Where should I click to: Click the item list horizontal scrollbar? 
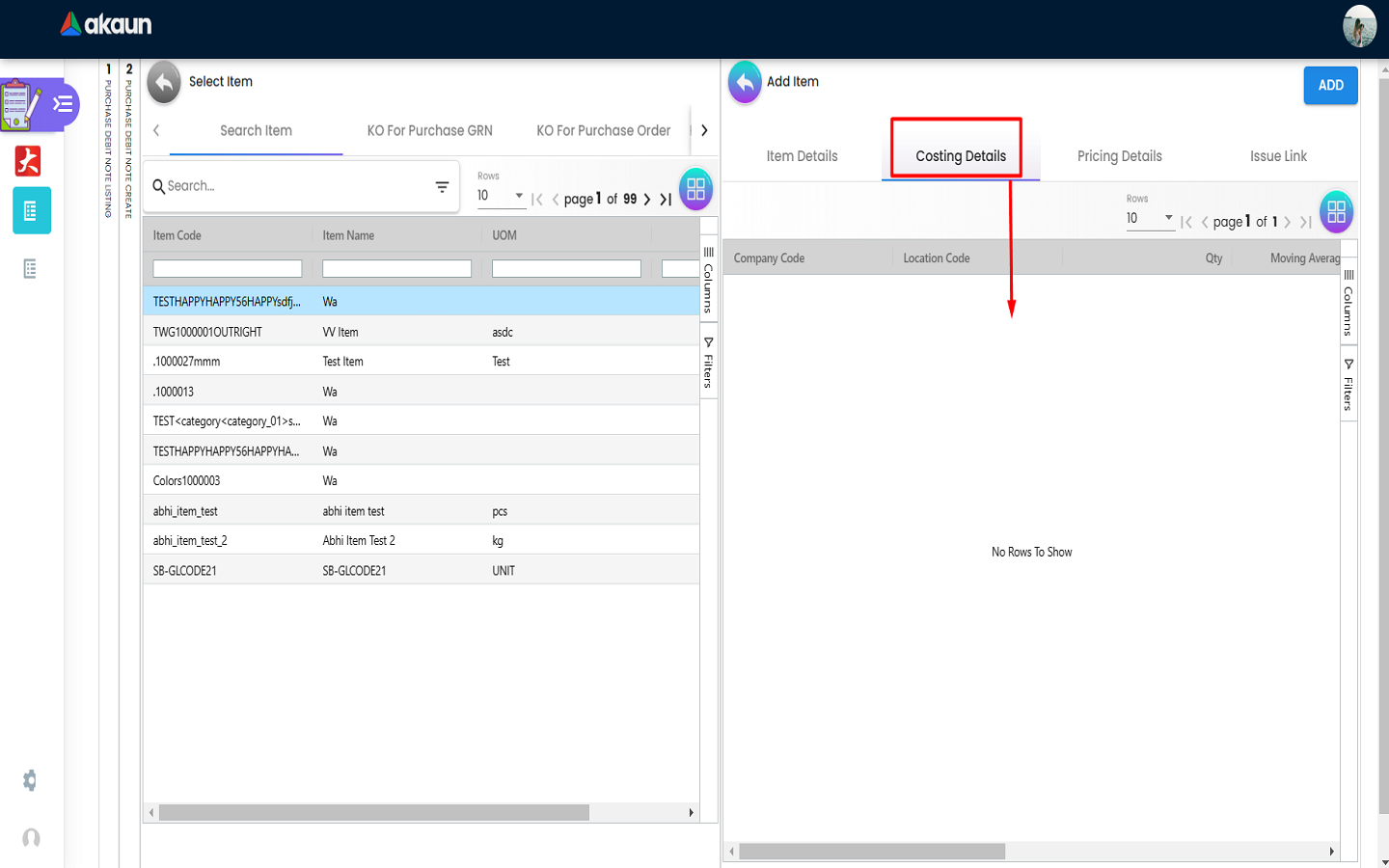click(x=374, y=813)
